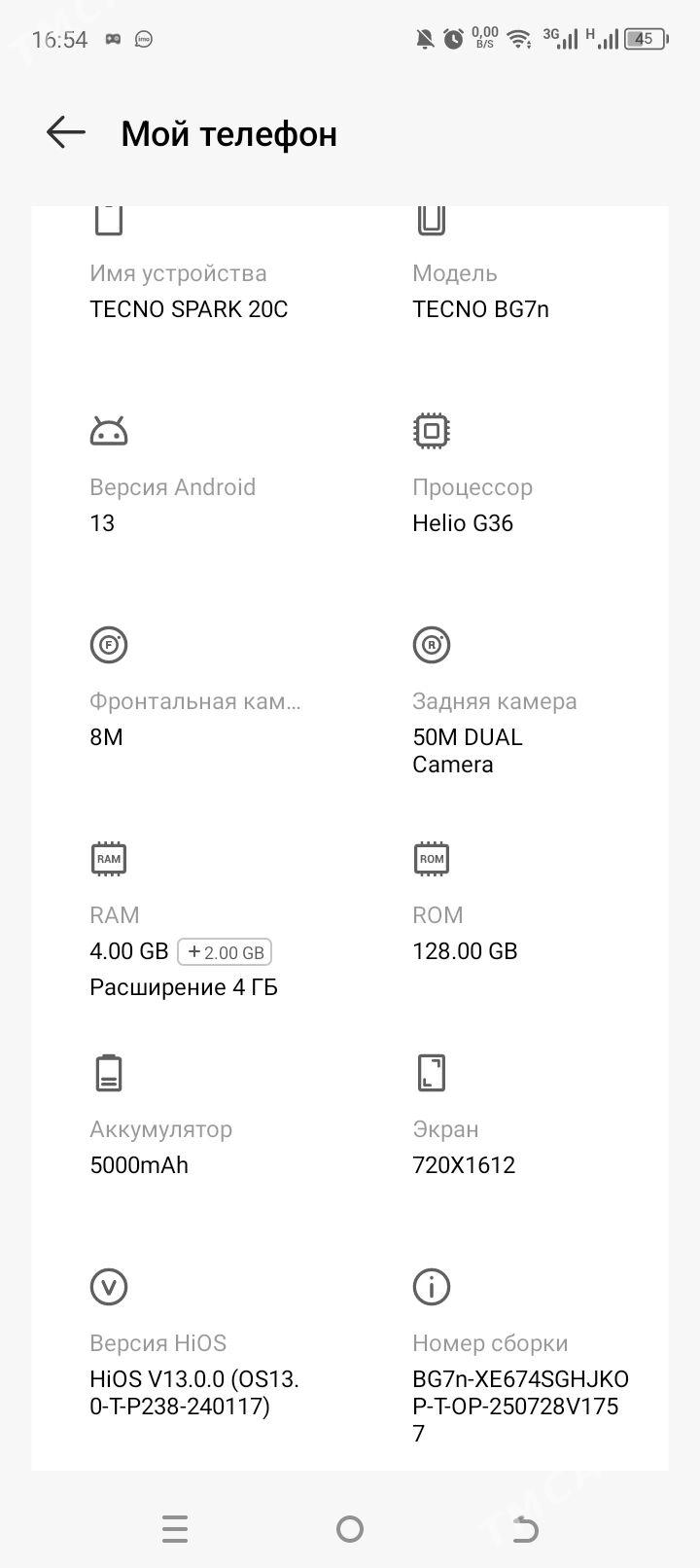Tap the Wi-Fi status bar icon

click(519, 40)
